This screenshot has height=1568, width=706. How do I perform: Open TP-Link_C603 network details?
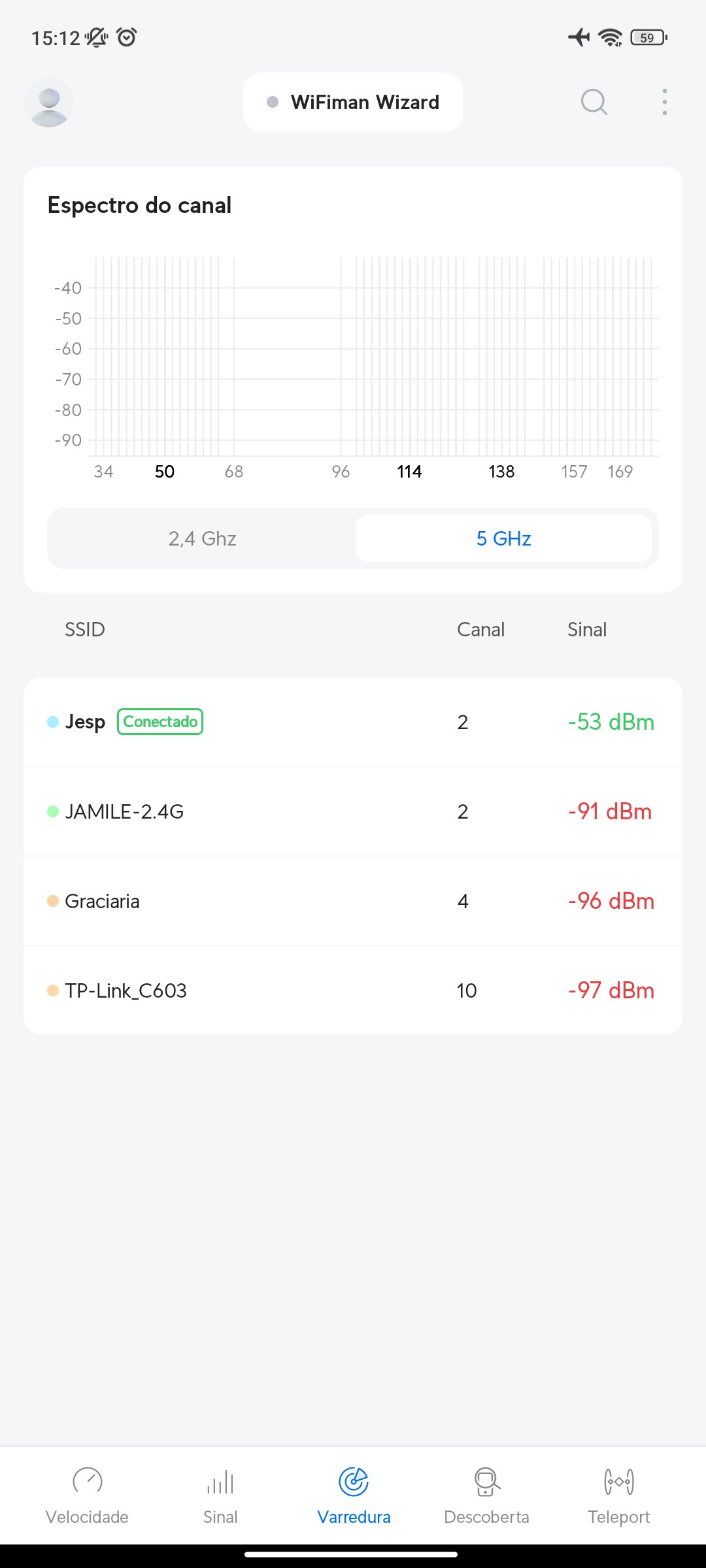(x=353, y=990)
